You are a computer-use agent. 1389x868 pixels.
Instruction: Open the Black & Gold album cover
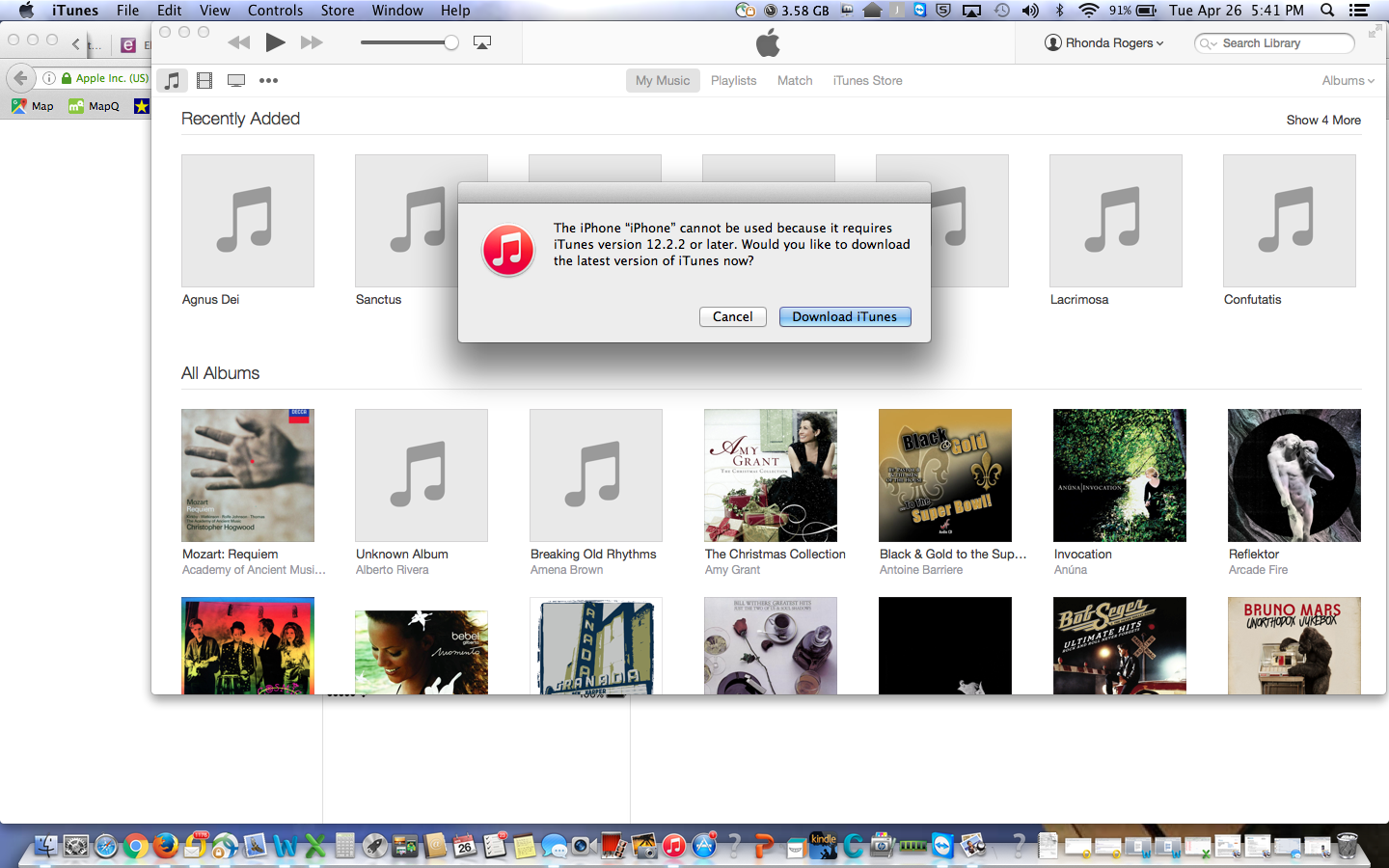click(945, 475)
